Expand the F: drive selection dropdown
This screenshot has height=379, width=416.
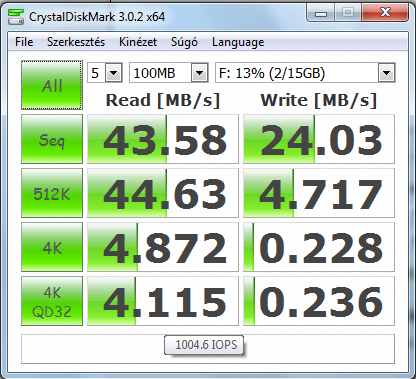coord(387,73)
